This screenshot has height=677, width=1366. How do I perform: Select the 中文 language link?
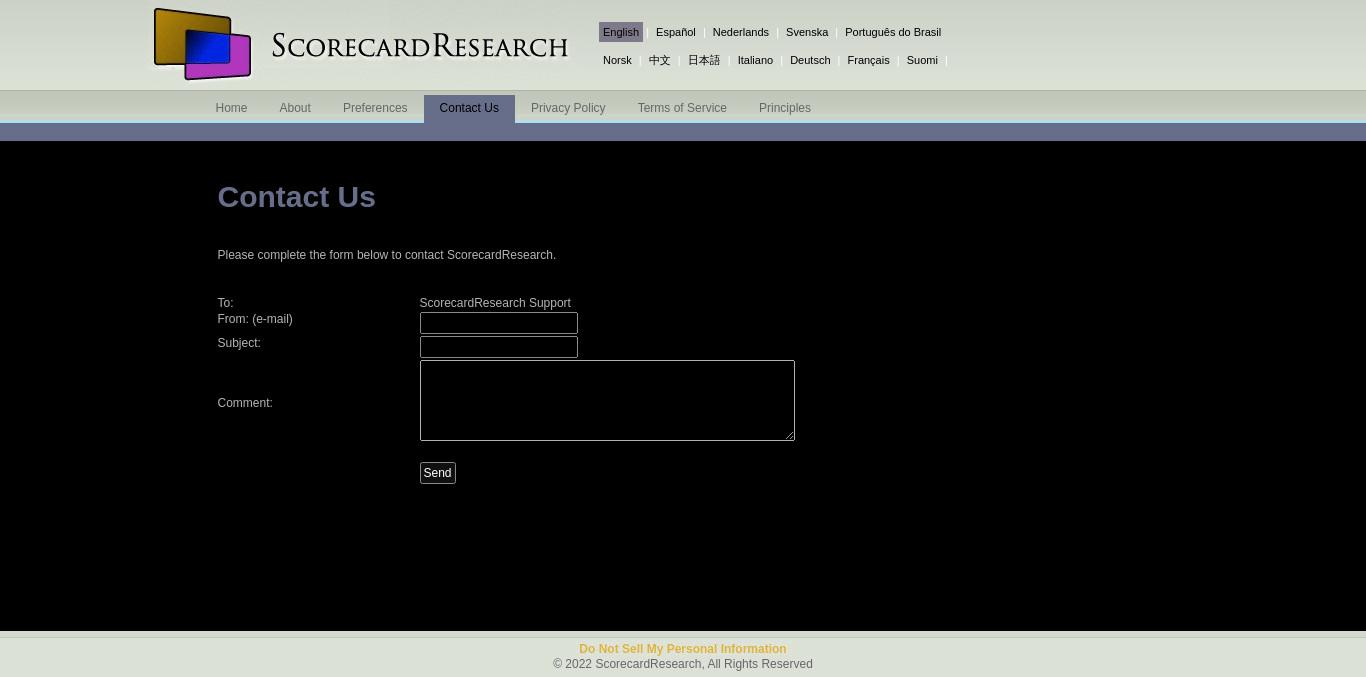click(659, 60)
